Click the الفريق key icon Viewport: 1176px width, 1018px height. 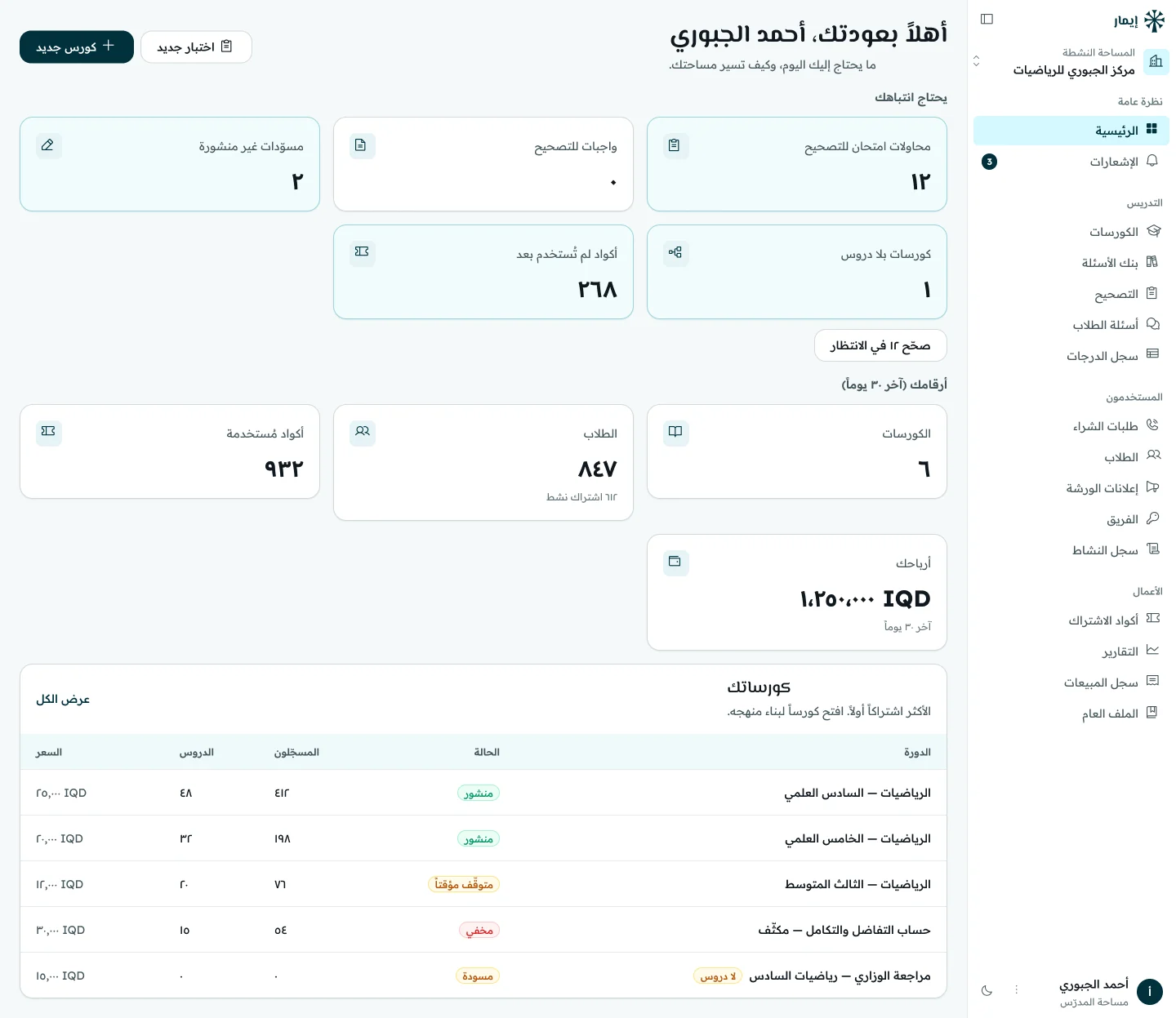(1152, 518)
